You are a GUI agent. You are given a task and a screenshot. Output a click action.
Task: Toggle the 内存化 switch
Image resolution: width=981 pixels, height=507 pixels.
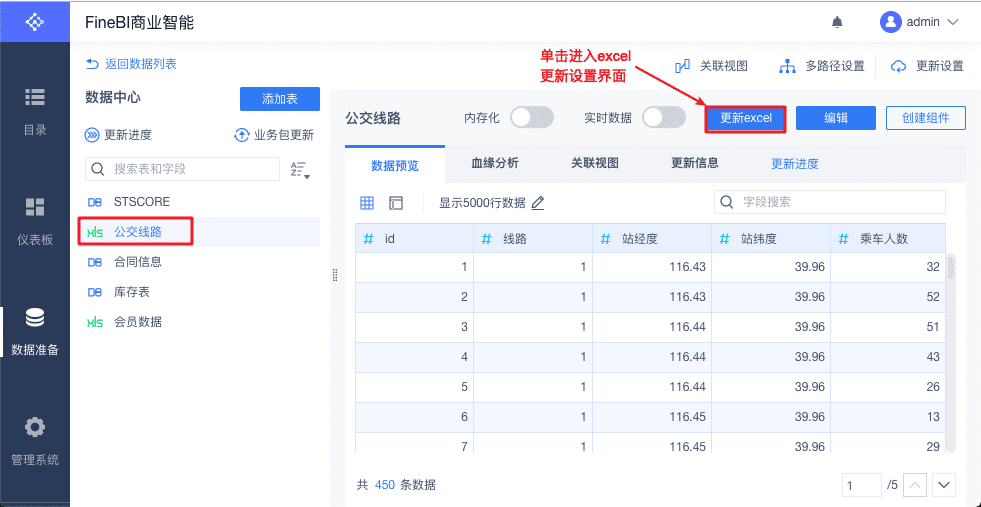(x=532, y=117)
